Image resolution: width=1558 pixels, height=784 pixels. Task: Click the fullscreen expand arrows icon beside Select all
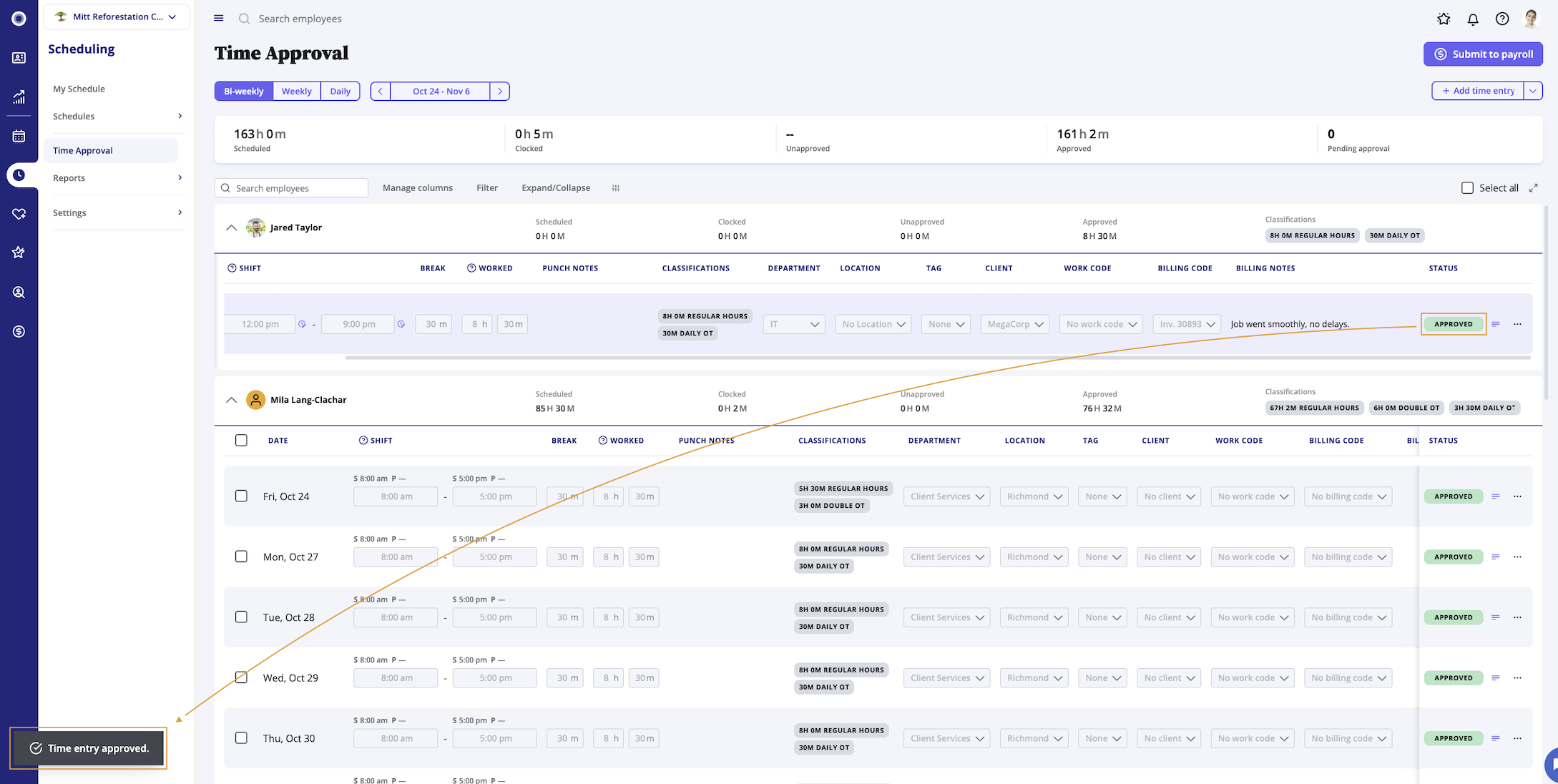click(x=1534, y=188)
